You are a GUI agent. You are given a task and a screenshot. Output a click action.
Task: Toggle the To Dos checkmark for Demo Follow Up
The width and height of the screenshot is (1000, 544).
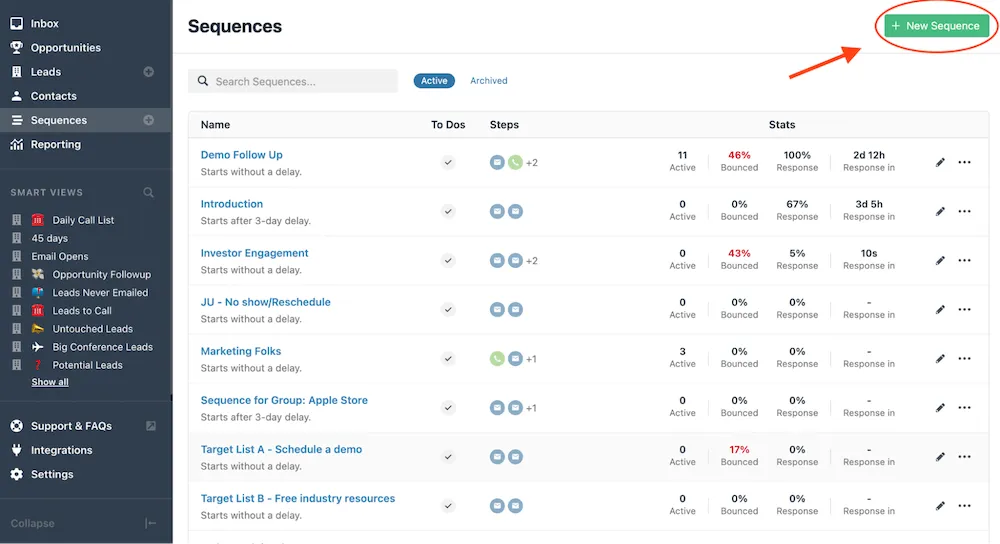click(x=448, y=162)
